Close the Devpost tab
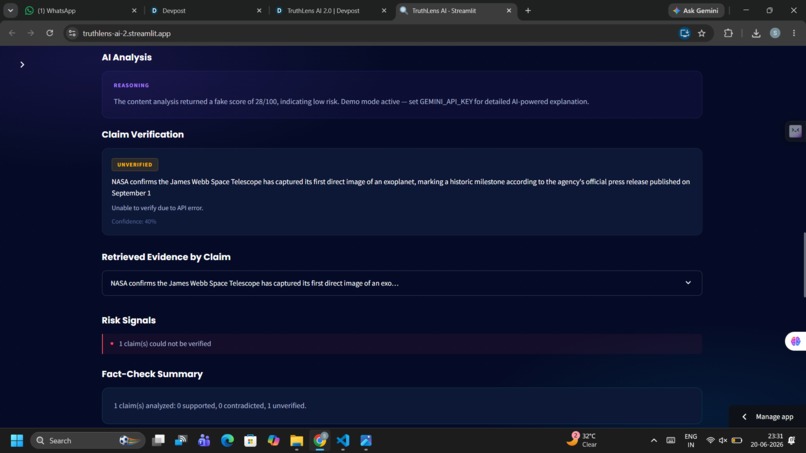 click(x=259, y=10)
